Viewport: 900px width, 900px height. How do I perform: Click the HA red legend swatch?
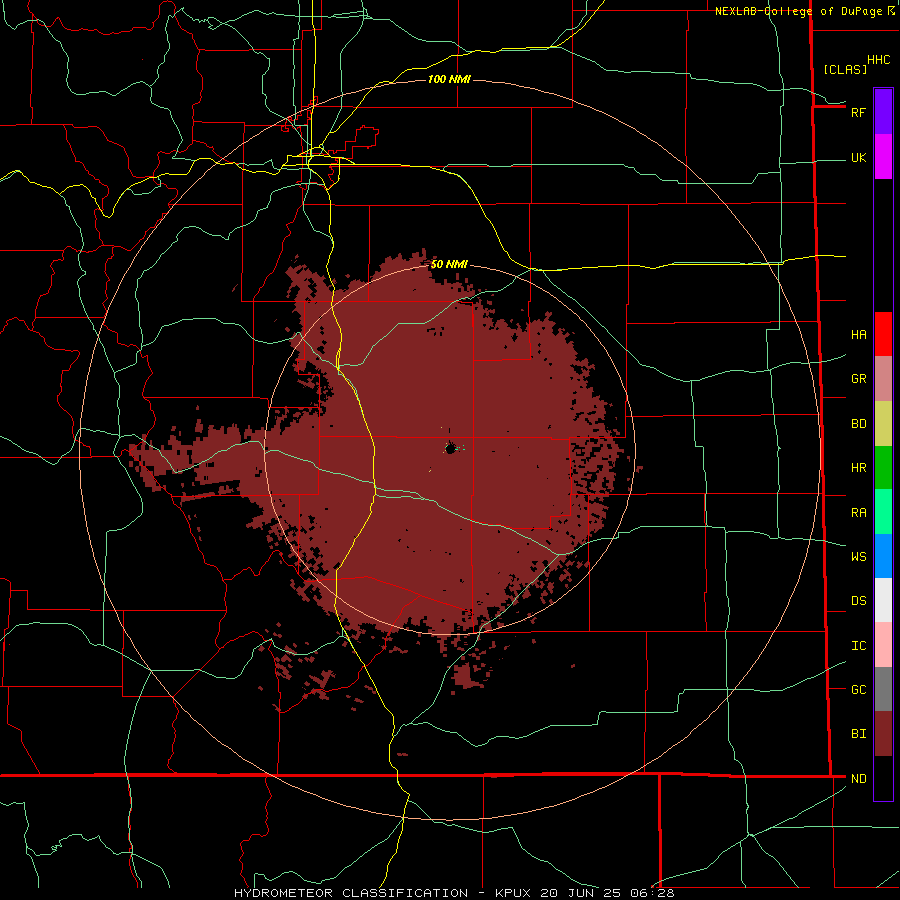pos(883,334)
